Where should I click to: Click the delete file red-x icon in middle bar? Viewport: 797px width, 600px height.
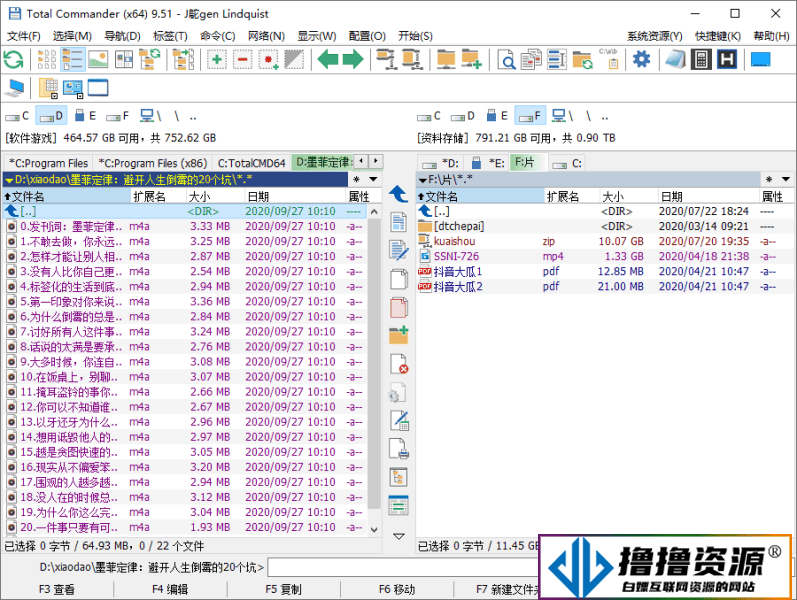(398, 364)
